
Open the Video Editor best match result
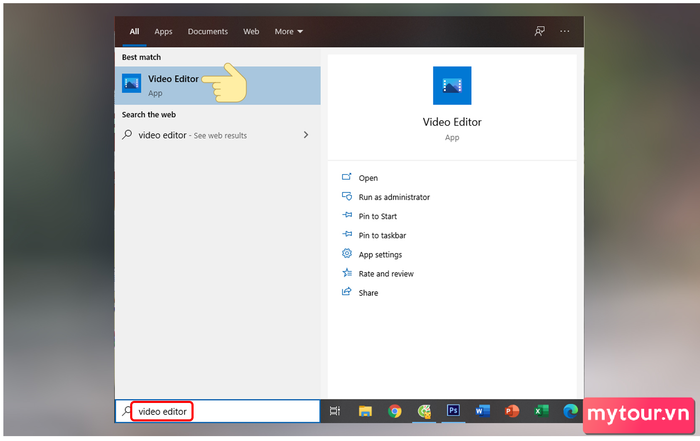[217, 86]
